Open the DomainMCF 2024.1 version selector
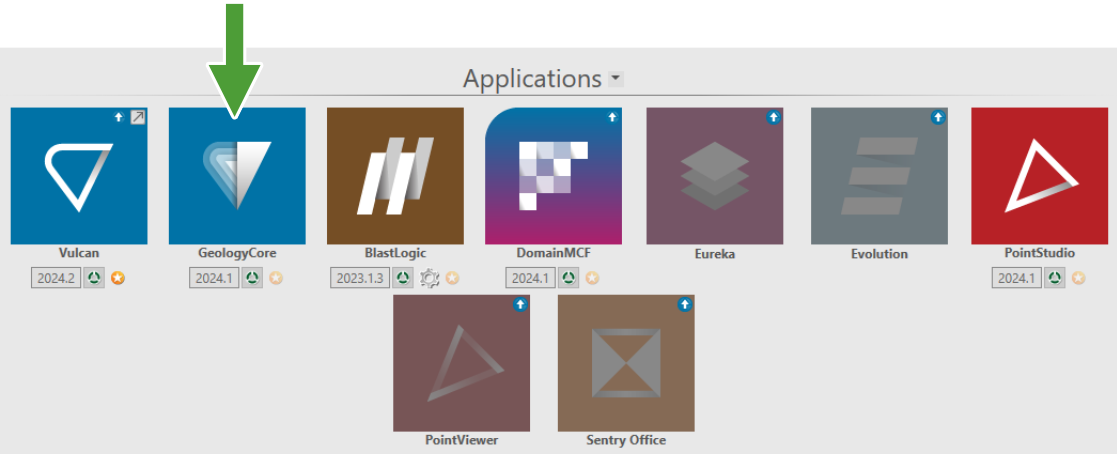 pos(531,278)
